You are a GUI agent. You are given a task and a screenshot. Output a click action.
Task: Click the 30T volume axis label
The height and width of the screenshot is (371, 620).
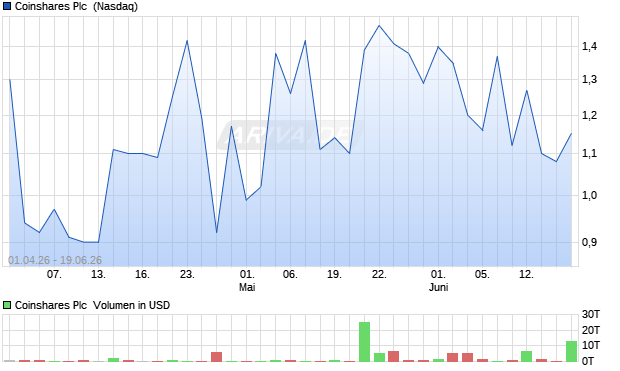coord(591,314)
